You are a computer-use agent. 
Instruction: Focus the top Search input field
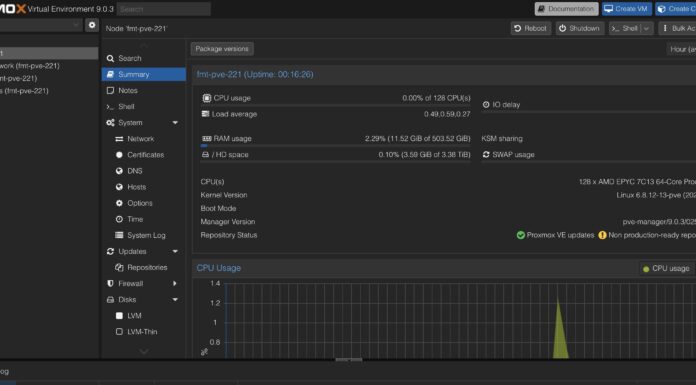click(x=164, y=9)
